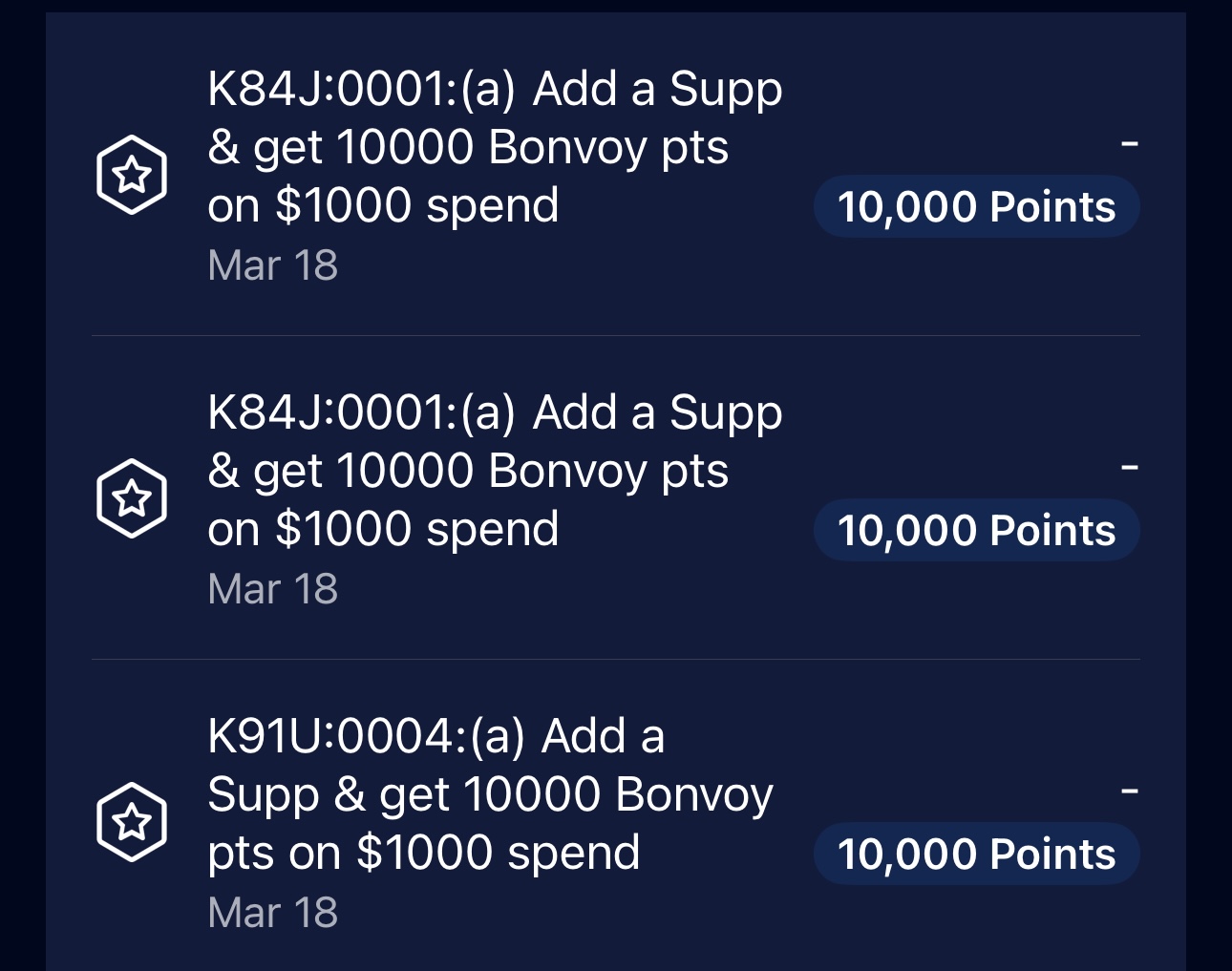The width and height of the screenshot is (1232, 971).
Task: Tap the star badge icon of the second K84J:0001 offer
Action: tap(132, 498)
